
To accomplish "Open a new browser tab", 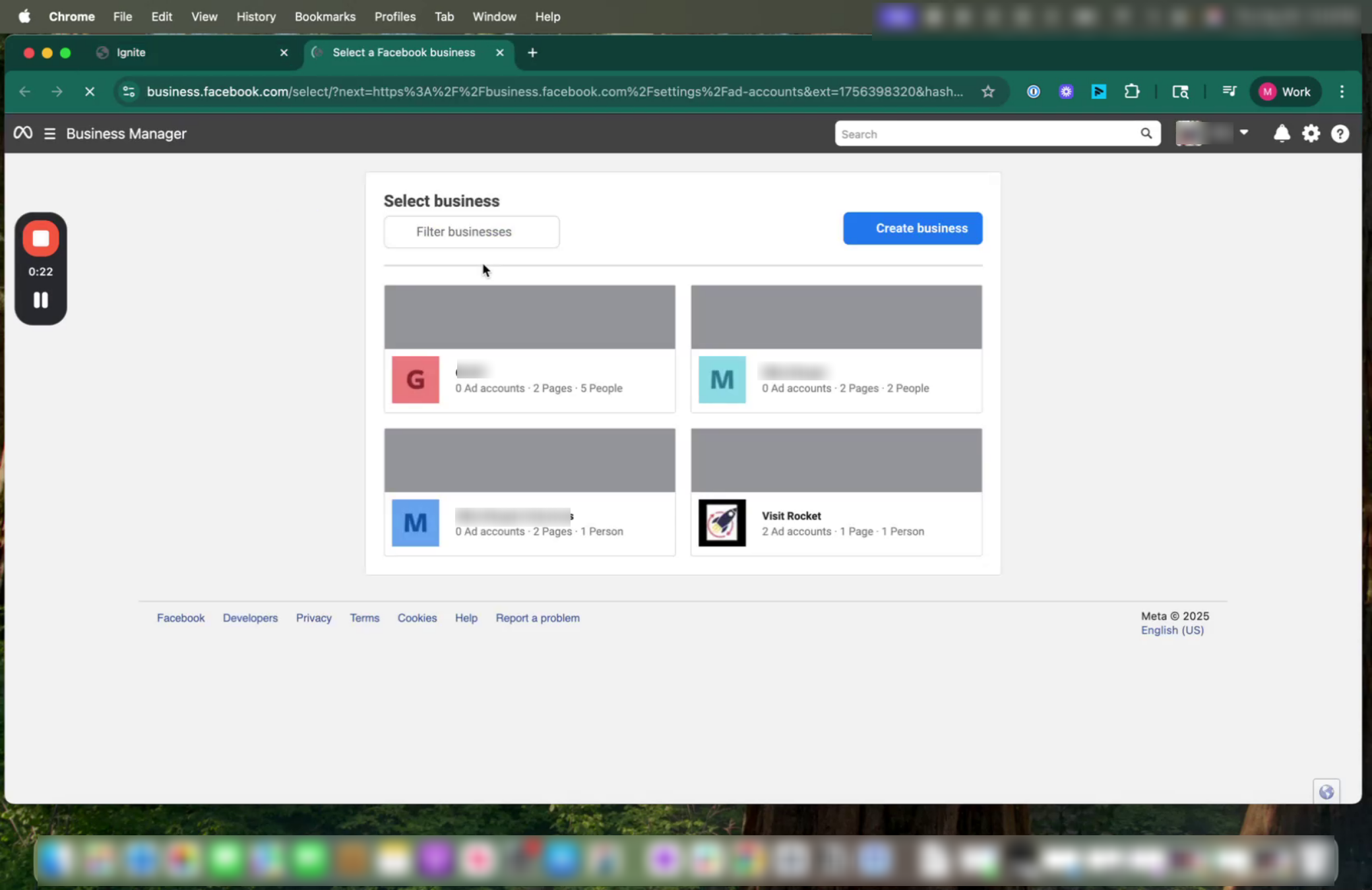I will (532, 53).
